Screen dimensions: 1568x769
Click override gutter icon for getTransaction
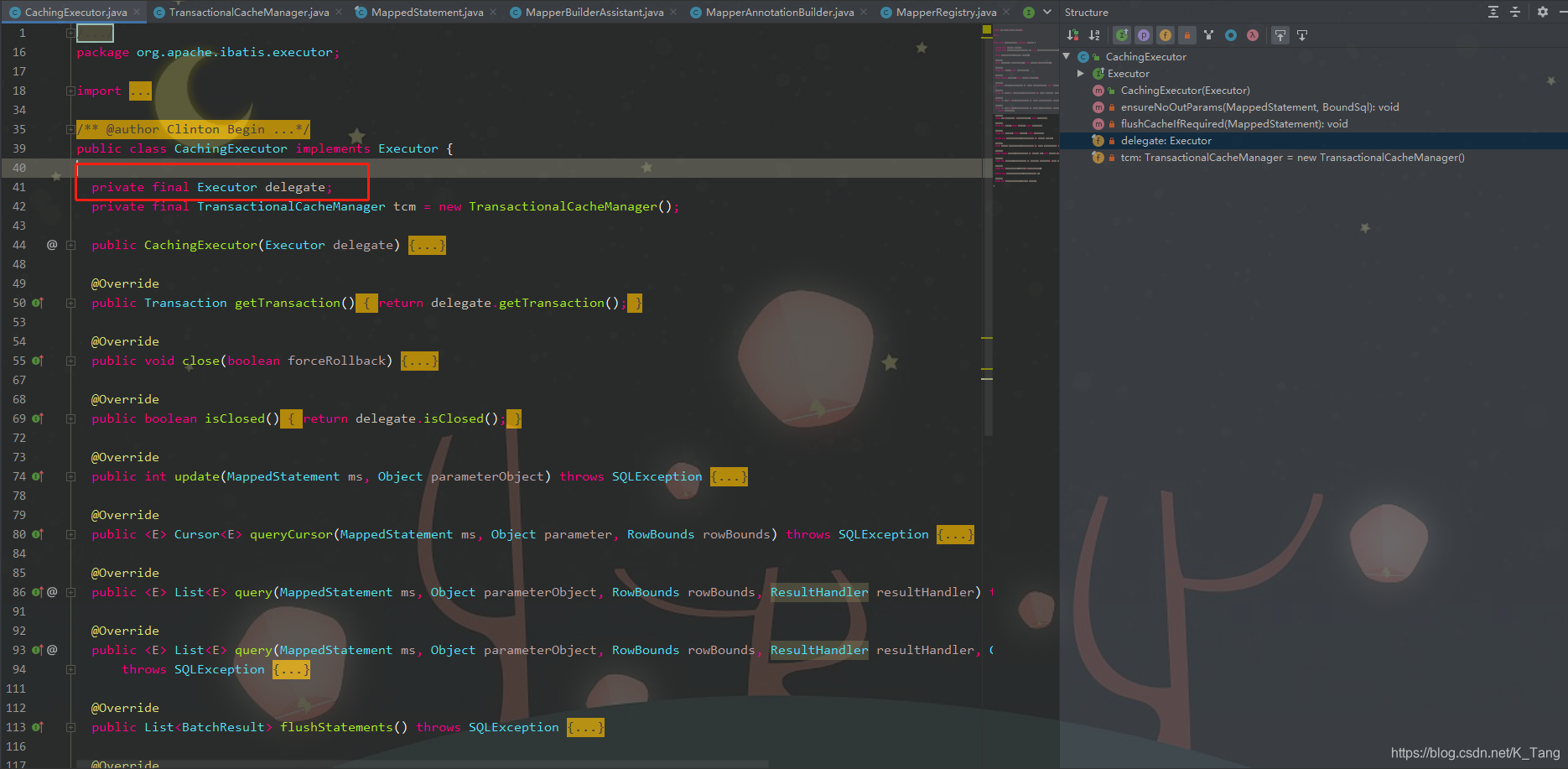(38, 303)
